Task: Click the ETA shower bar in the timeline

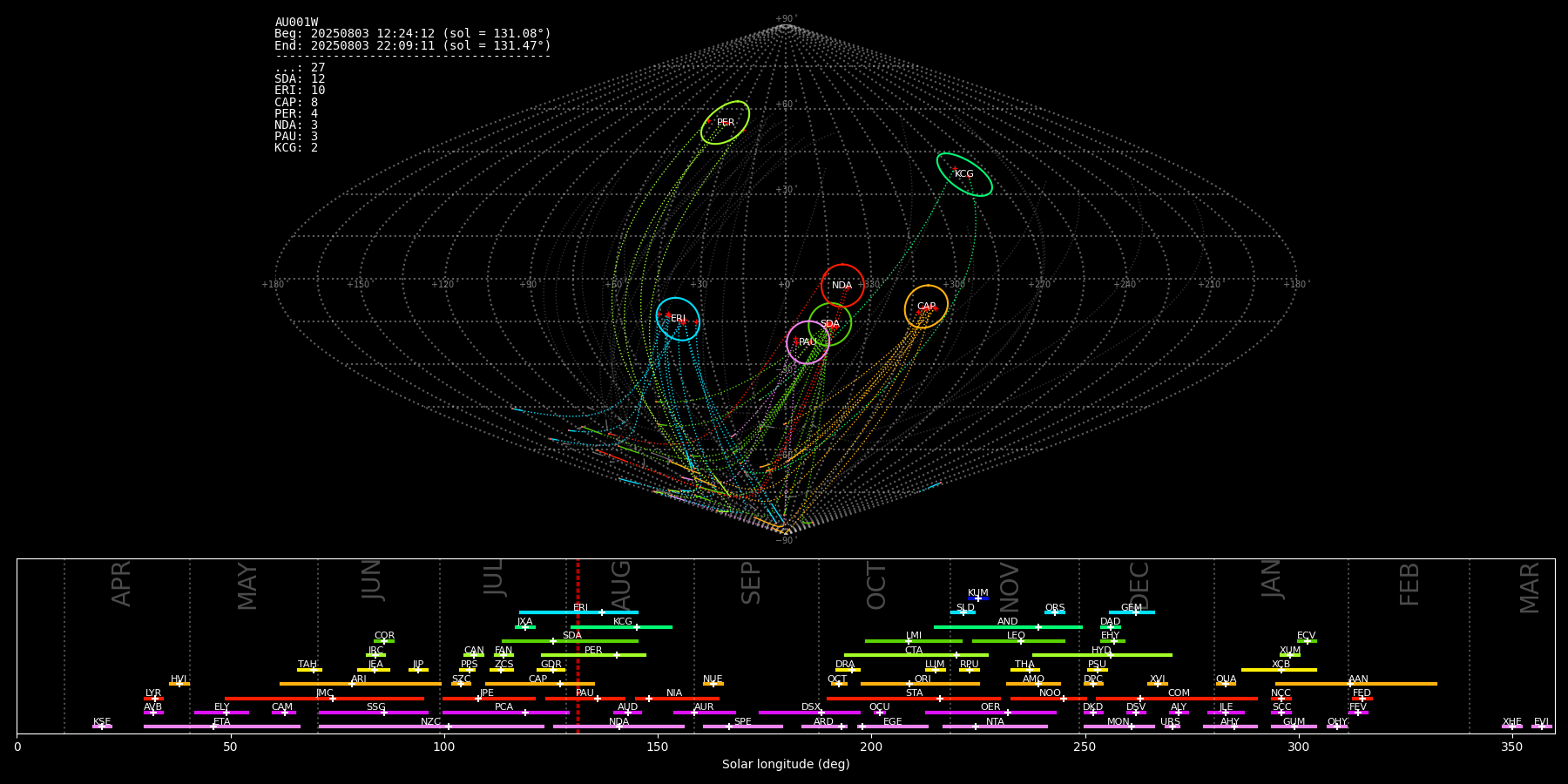Action: [222, 727]
